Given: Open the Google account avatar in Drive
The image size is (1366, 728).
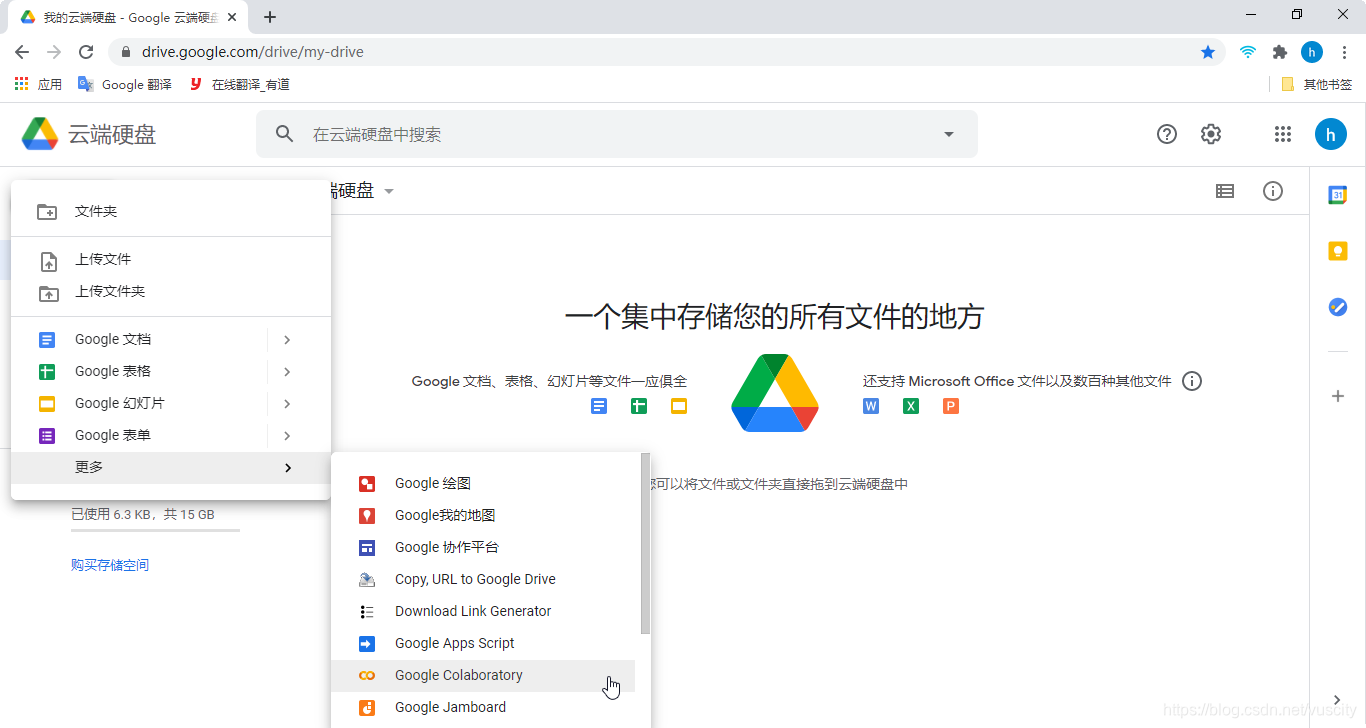Looking at the screenshot, I should point(1331,134).
